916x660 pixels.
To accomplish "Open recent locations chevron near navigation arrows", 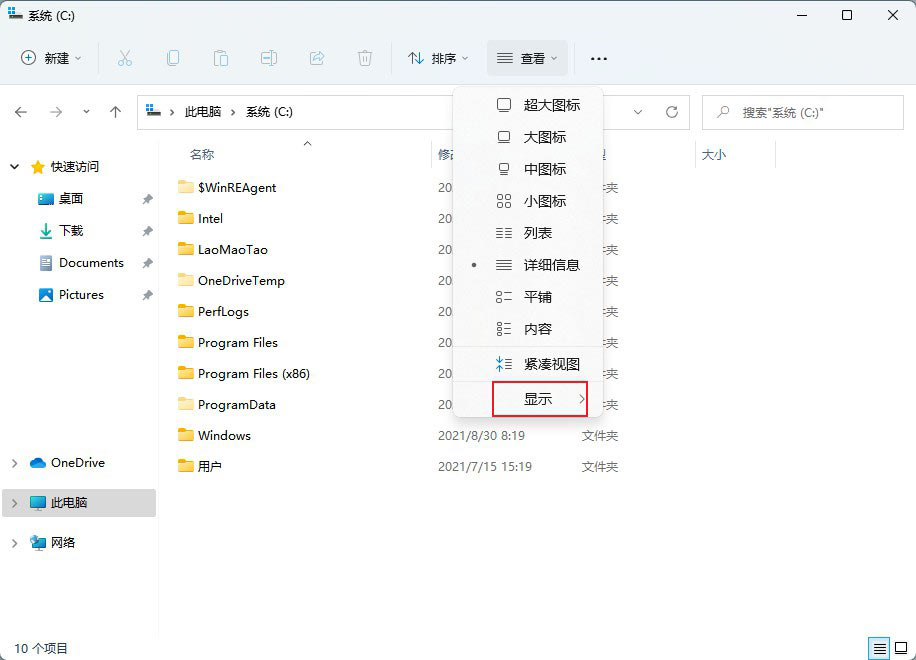I will (x=86, y=112).
